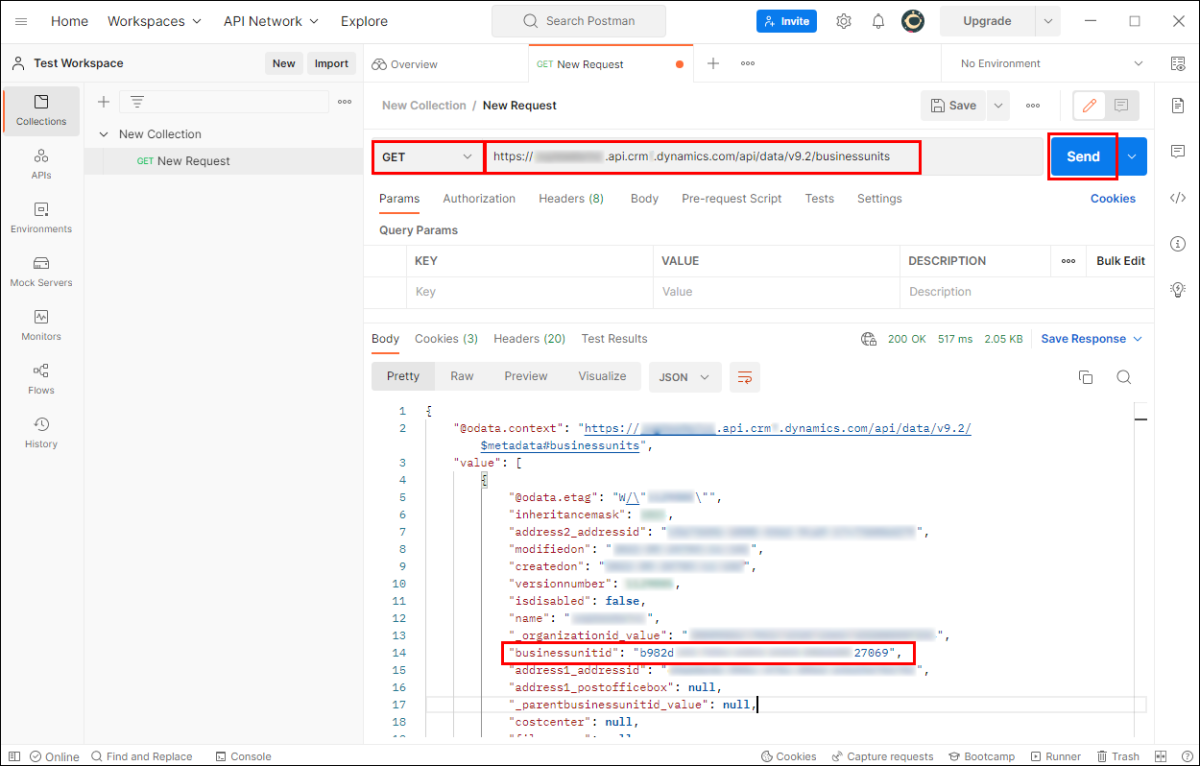Click Bulk Edit
The width and height of the screenshot is (1200, 766).
tap(1120, 261)
